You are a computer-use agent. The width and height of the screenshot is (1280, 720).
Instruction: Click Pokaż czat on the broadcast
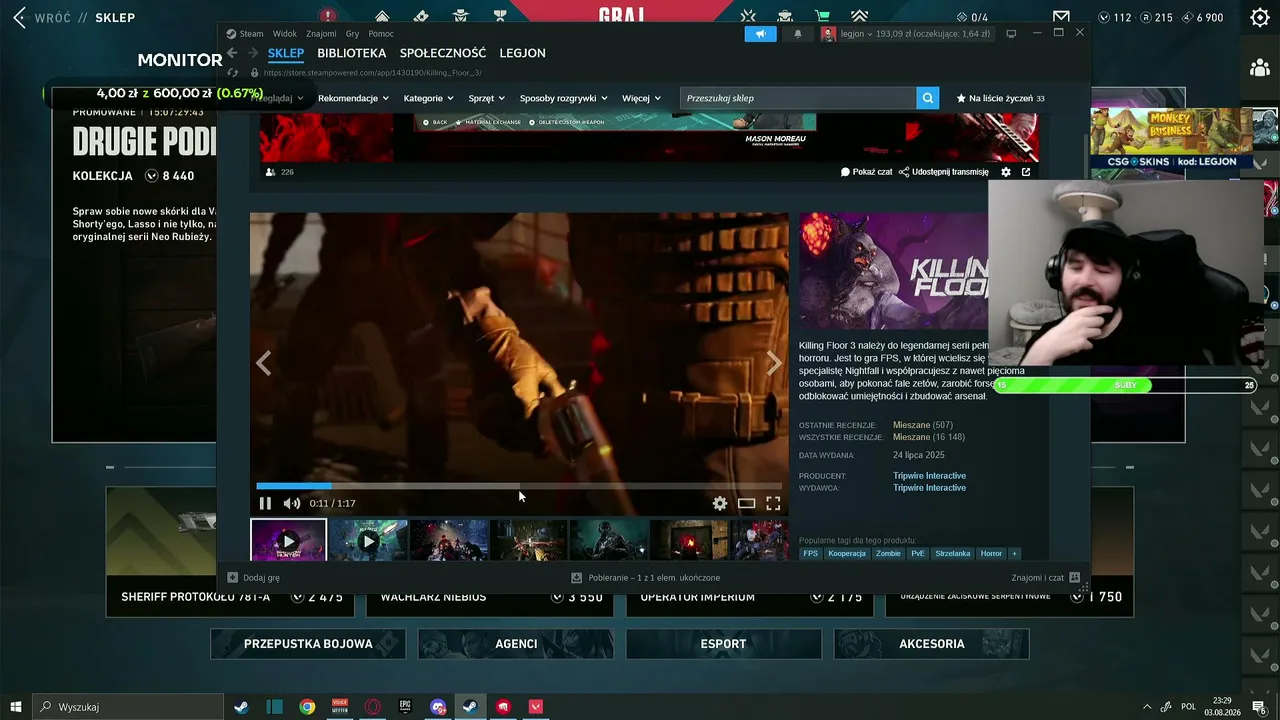coord(866,172)
